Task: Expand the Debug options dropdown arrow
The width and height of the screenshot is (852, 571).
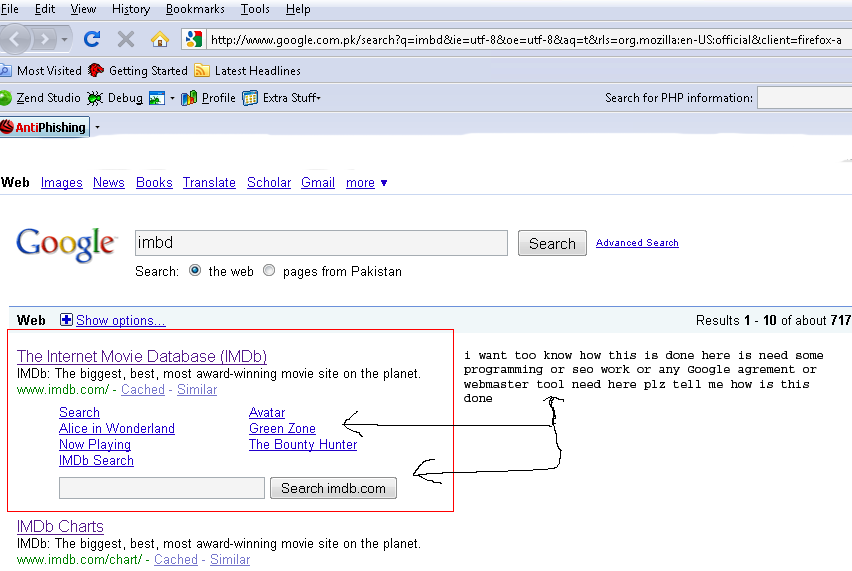Action: click(x=172, y=98)
